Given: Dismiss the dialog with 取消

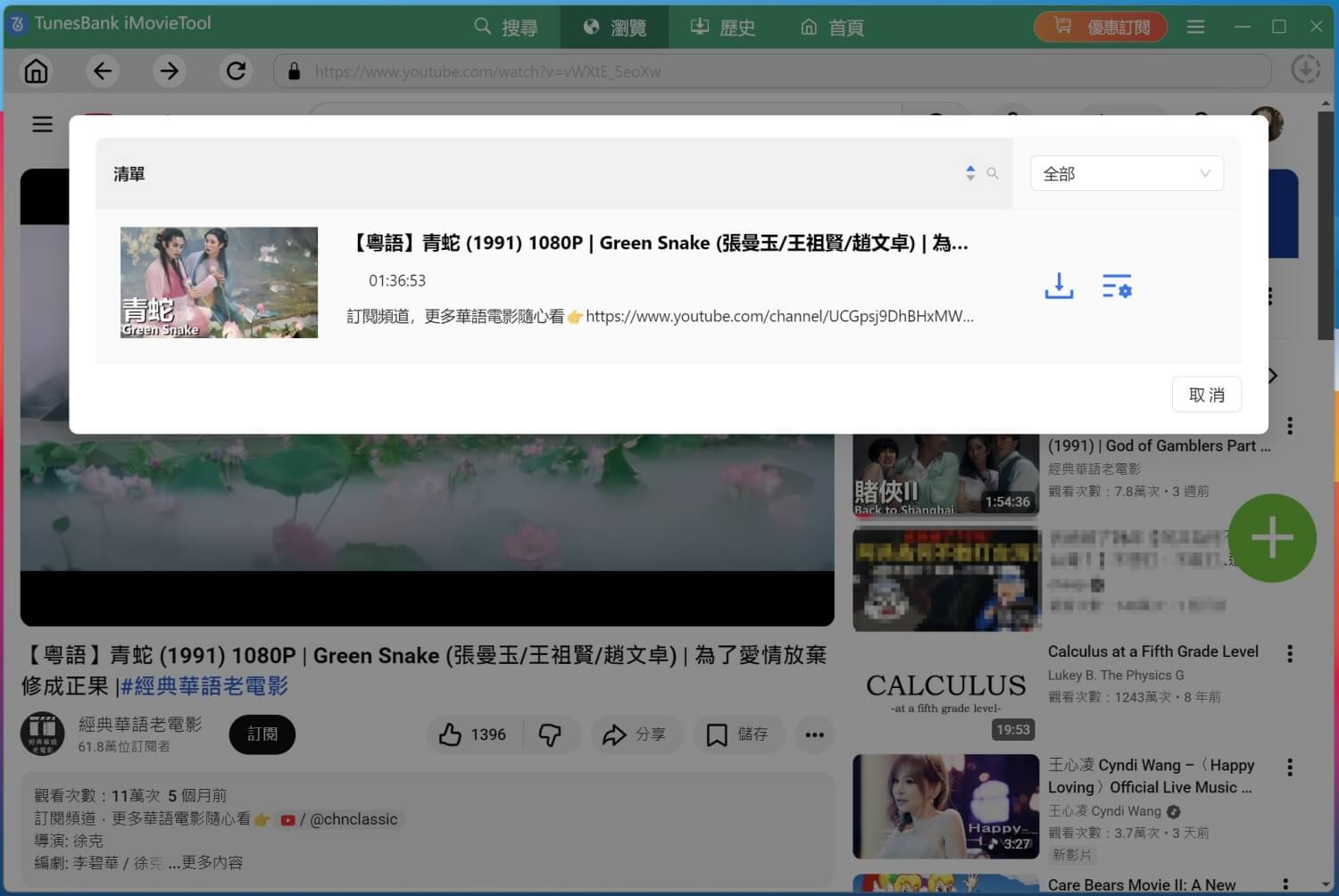Looking at the screenshot, I should pyautogui.click(x=1206, y=394).
